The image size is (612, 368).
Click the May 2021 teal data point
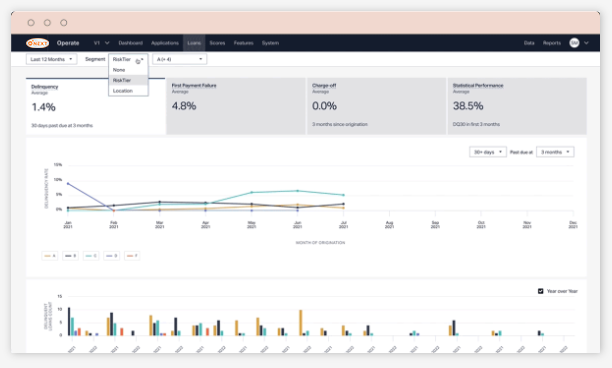pyautogui.click(x=251, y=192)
